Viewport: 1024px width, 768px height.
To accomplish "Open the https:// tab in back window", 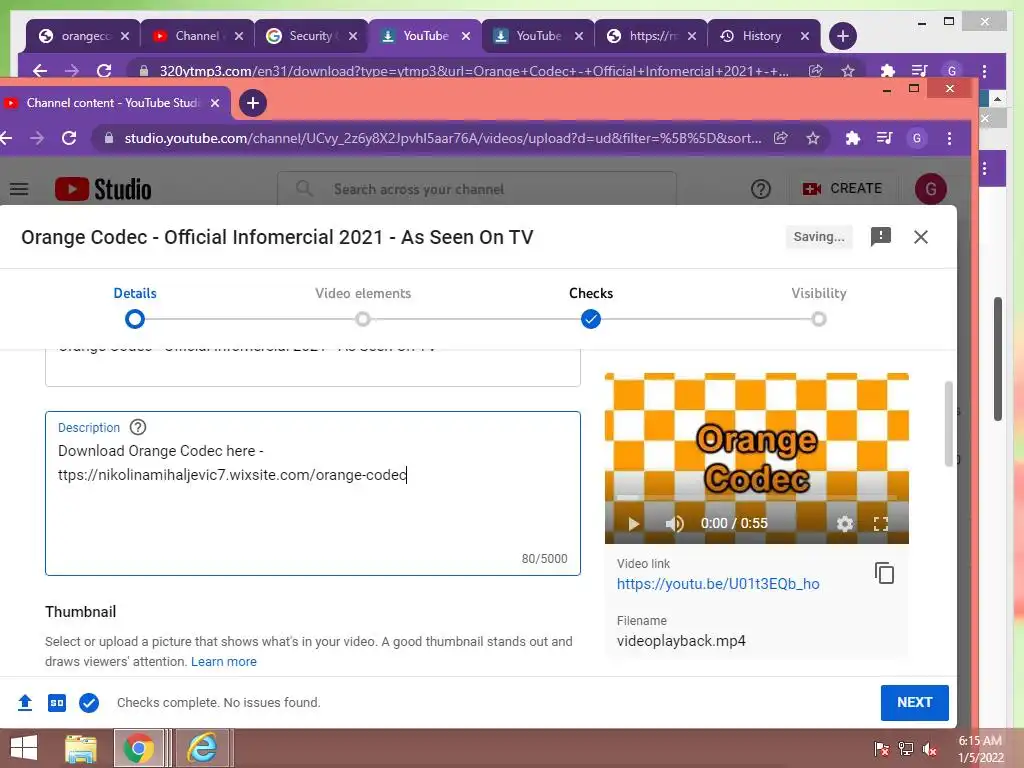I will tap(651, 36).
